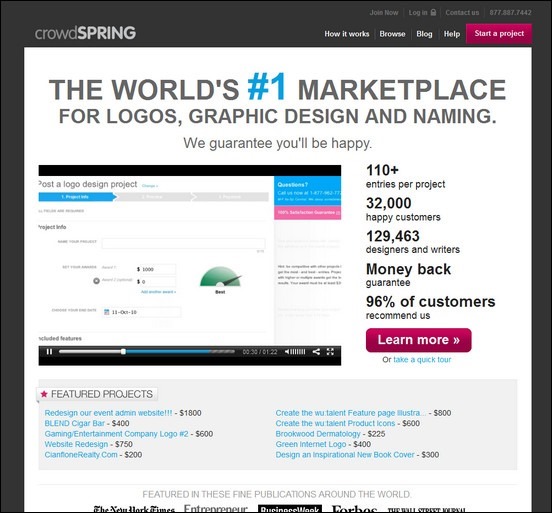Open the BLEND Cigar Bar project
Image resolution: width=552 pixels, height=513 pixels.
click(75, 423)
